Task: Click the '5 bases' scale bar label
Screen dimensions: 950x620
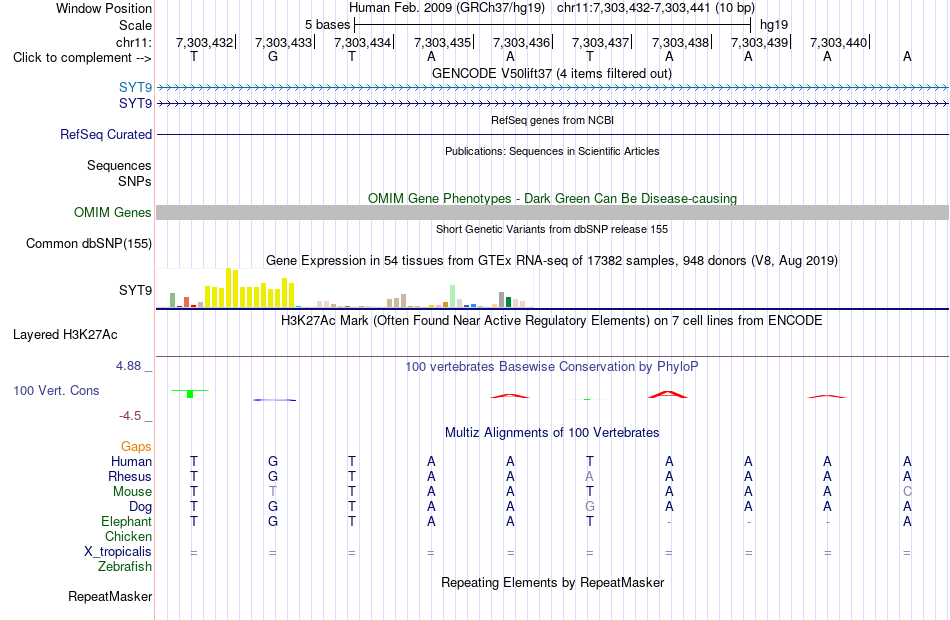Action: tap(327, 25)
